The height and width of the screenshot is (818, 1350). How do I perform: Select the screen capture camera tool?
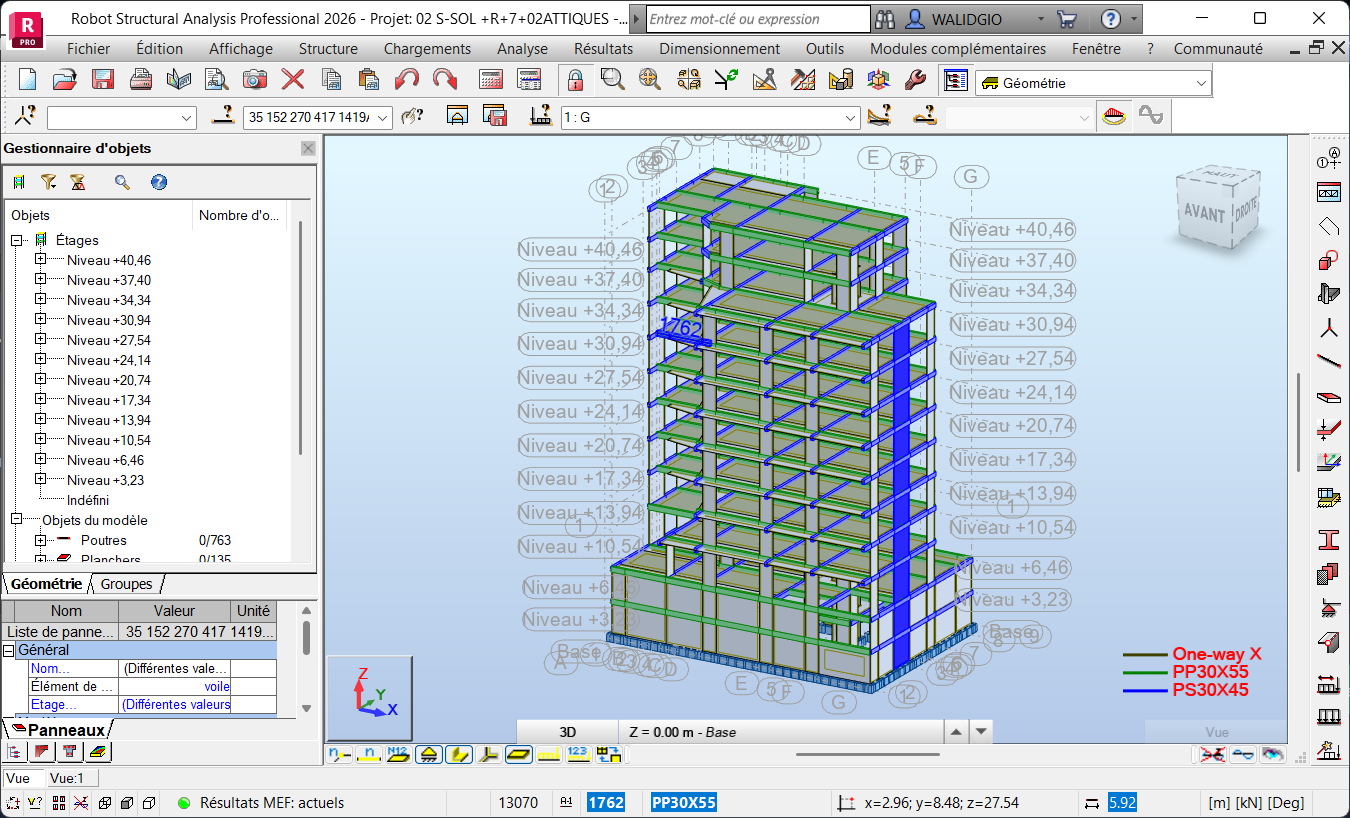coord(253,79)
